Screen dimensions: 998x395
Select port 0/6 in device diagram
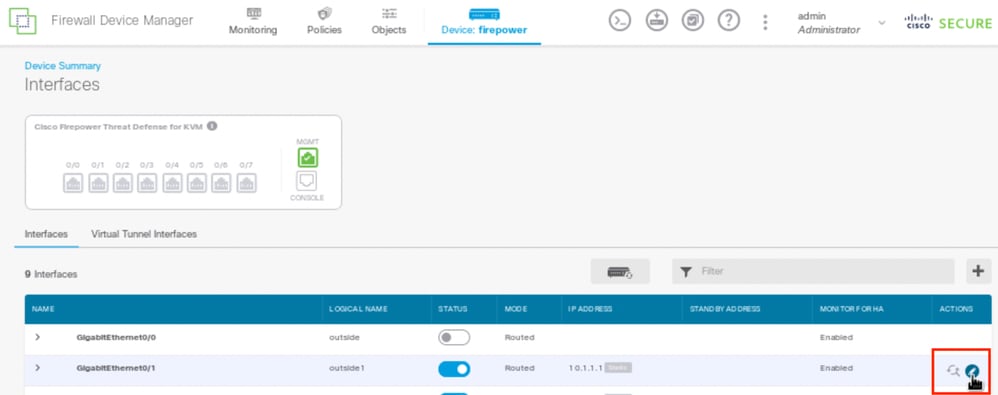[x=221, y=183]
